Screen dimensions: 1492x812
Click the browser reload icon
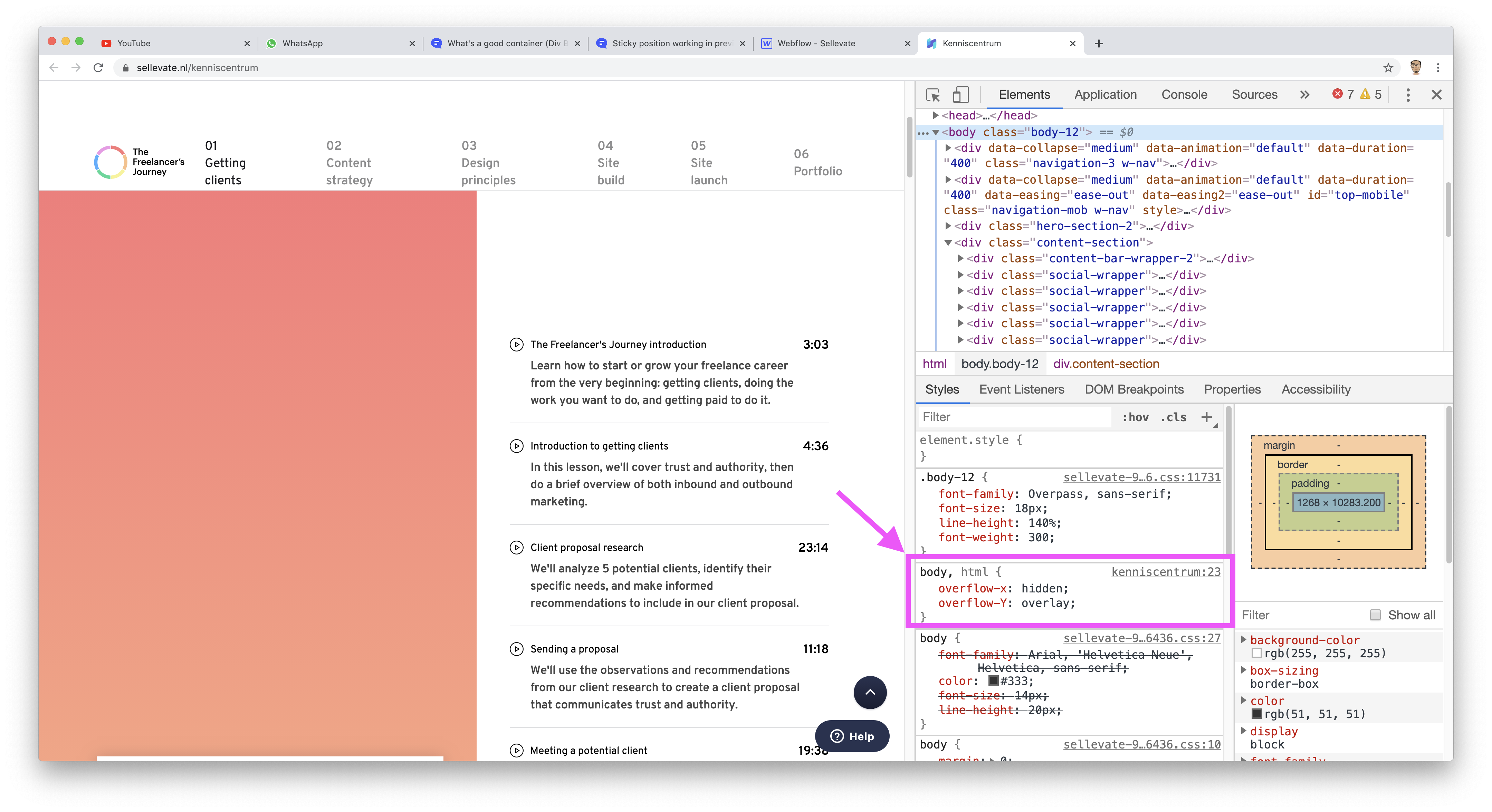click(x=98, y=68)
